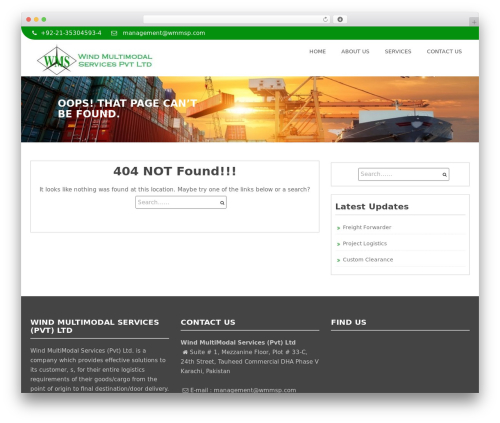Click the OOPS! THAT PAGE CAN'T BE FOUND banner text
Viewport: 500px width, 423px height.
127,109
